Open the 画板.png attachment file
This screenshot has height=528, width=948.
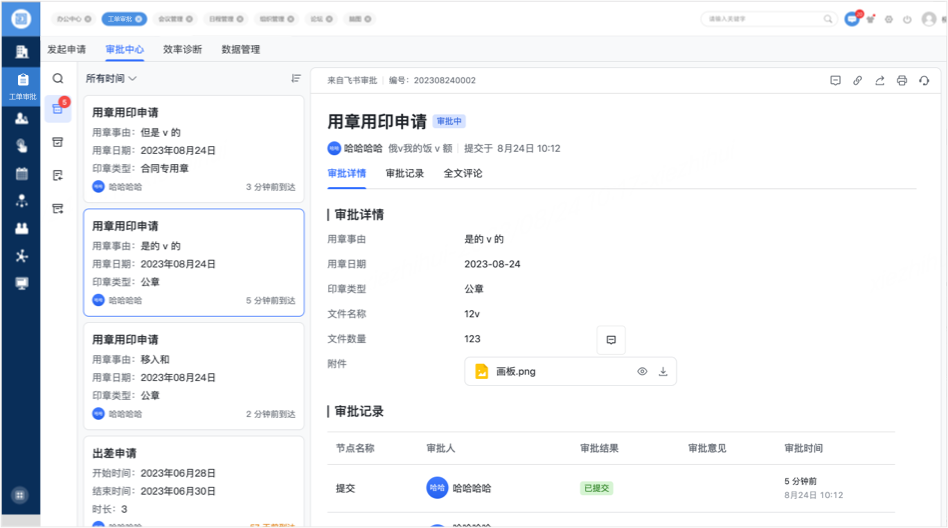coord(516,372)
